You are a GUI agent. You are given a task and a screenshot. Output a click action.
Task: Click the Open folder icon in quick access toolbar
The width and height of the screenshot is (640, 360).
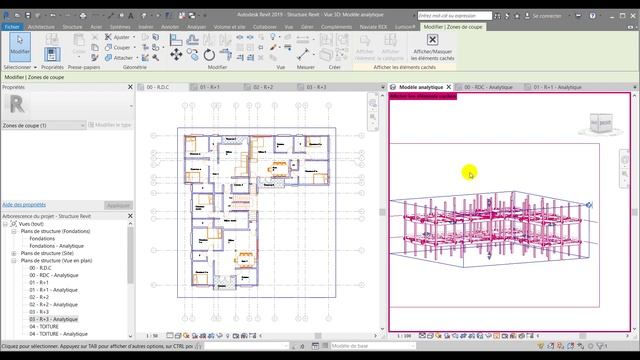[x=18, y=16]
